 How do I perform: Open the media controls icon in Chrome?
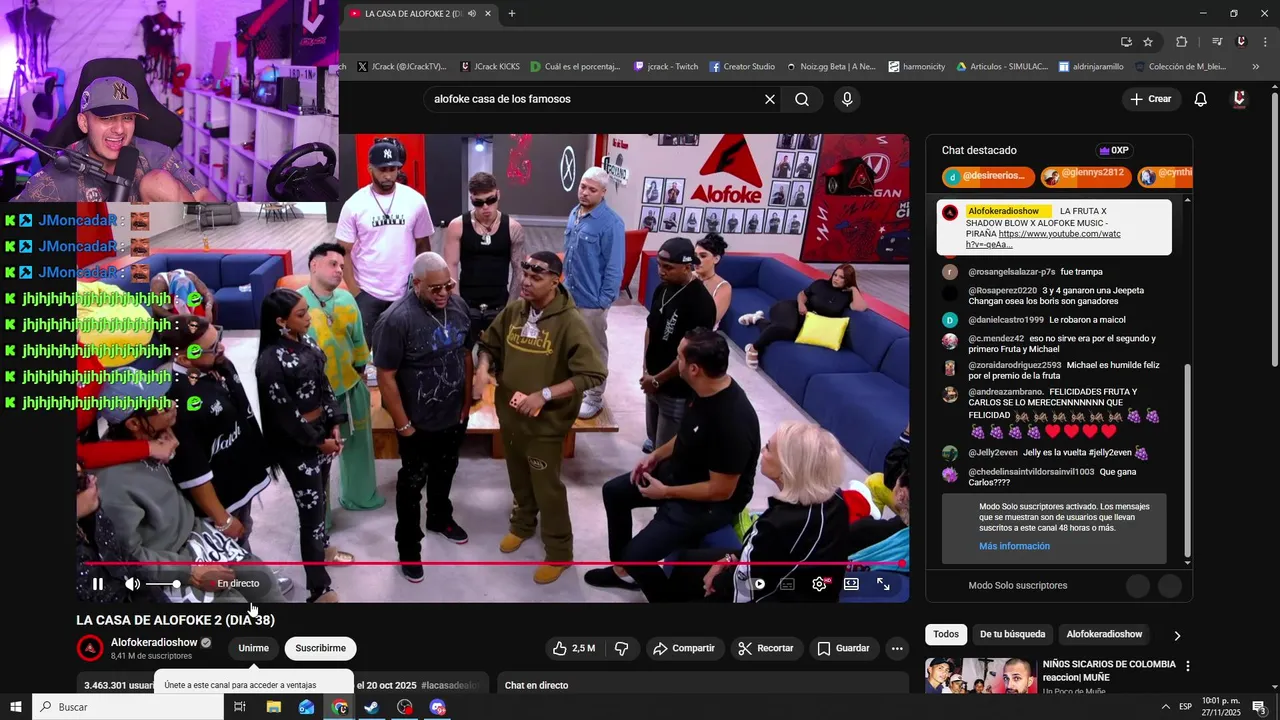[x=1217, y=42]
